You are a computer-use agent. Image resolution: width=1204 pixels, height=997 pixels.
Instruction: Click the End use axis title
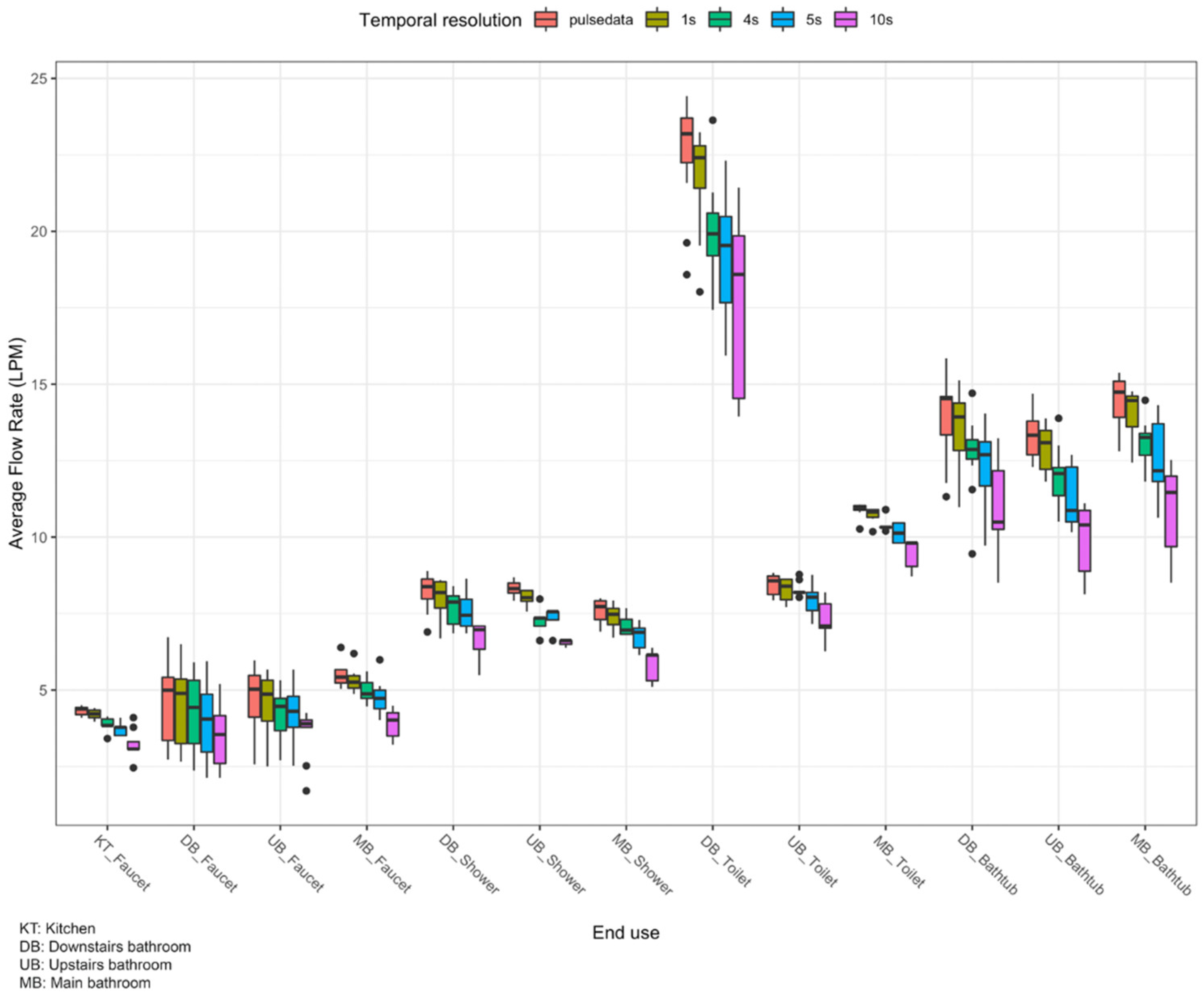tap(626, 932)
